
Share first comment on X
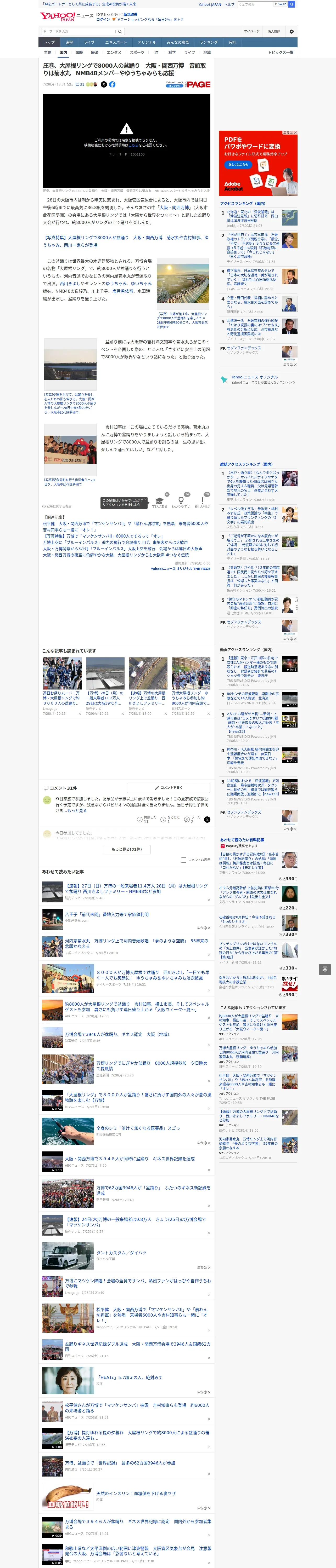pyautogui.click(x=207, y=820)
